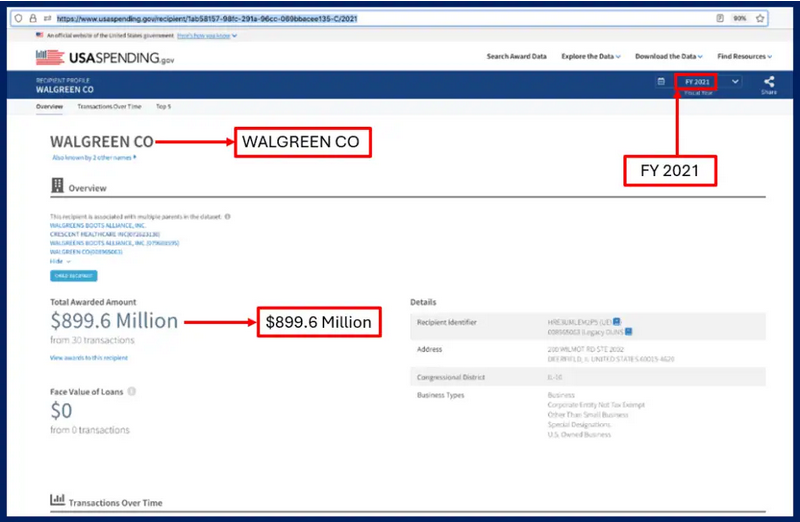Viewport: 800px width, 522px height.
Task: Click the shield tracking-protection icon in address bar
Action: [x=18, y=18]
